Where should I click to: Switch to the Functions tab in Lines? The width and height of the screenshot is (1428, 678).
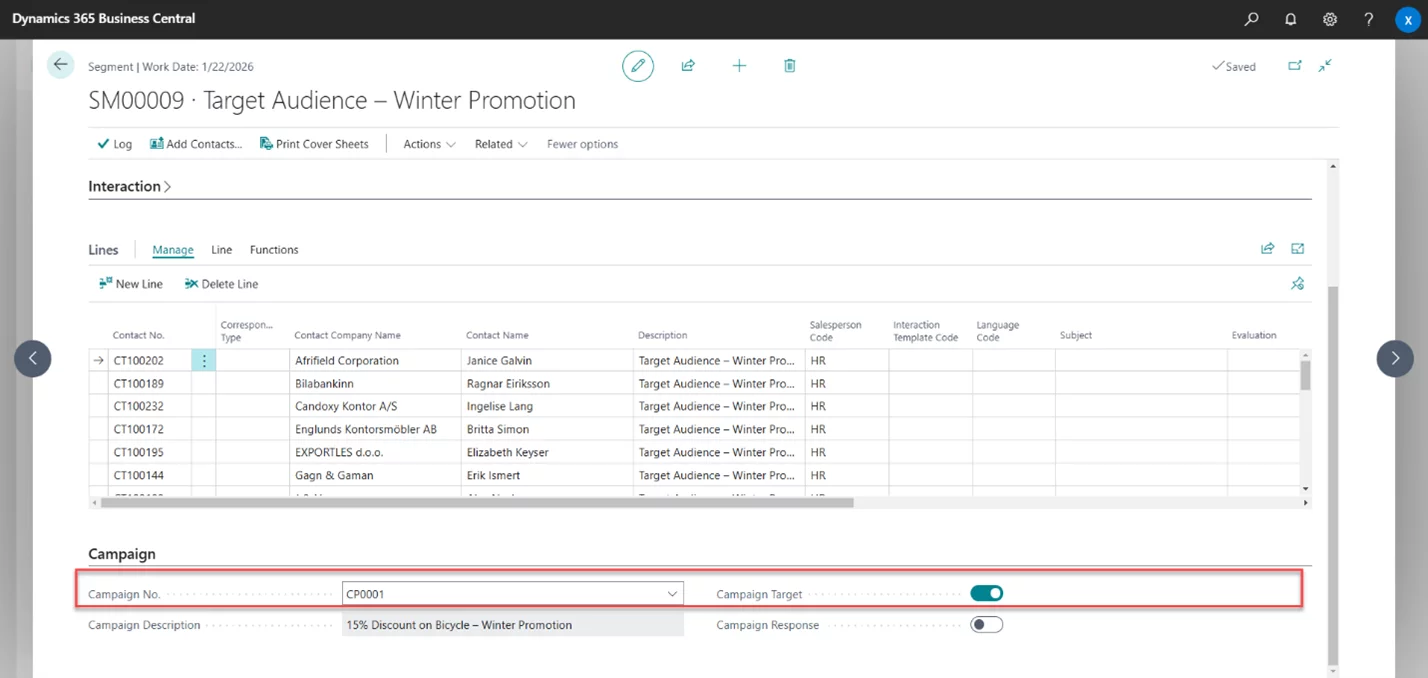274,250
